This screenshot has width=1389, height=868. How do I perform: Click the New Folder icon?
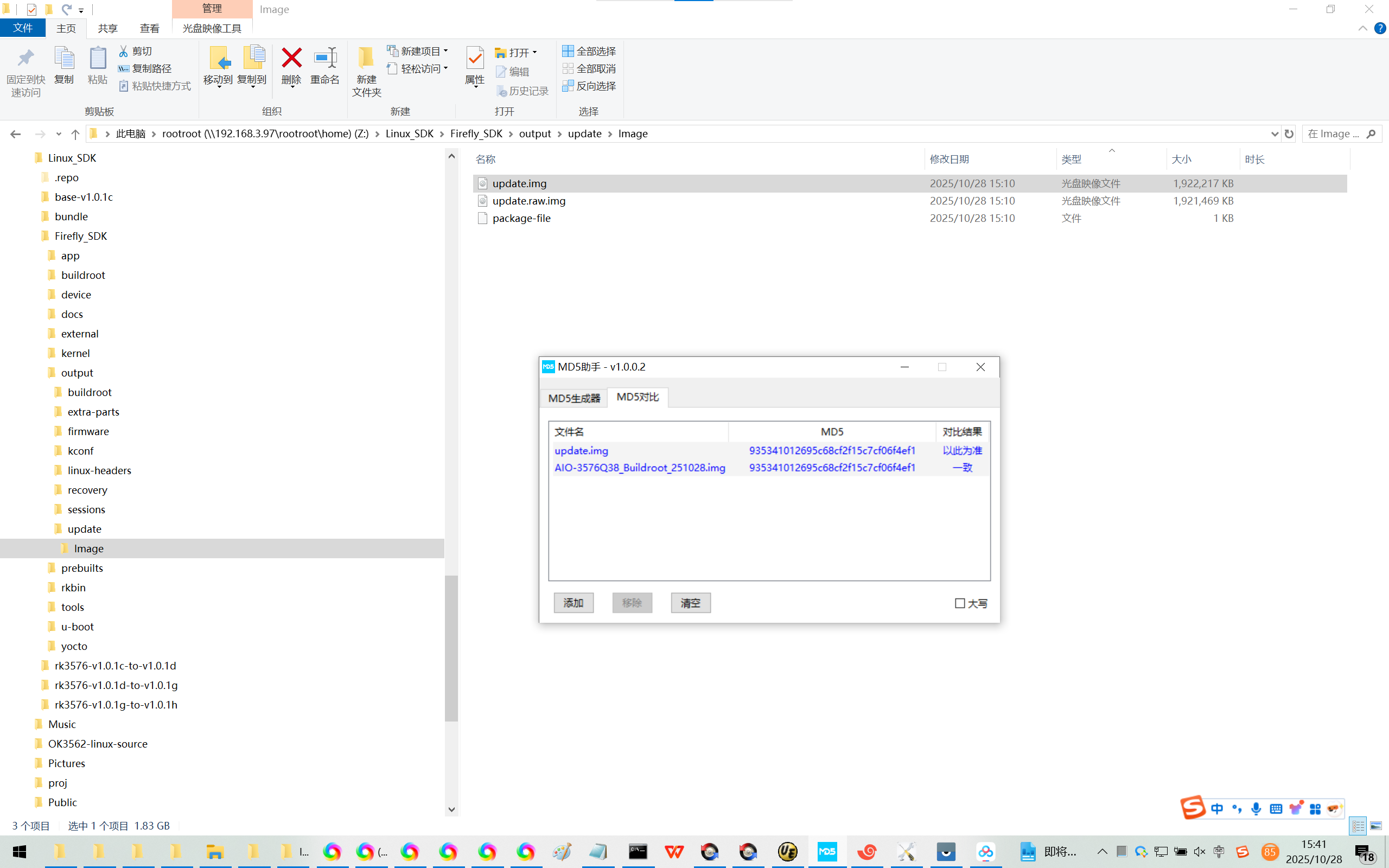366,58
